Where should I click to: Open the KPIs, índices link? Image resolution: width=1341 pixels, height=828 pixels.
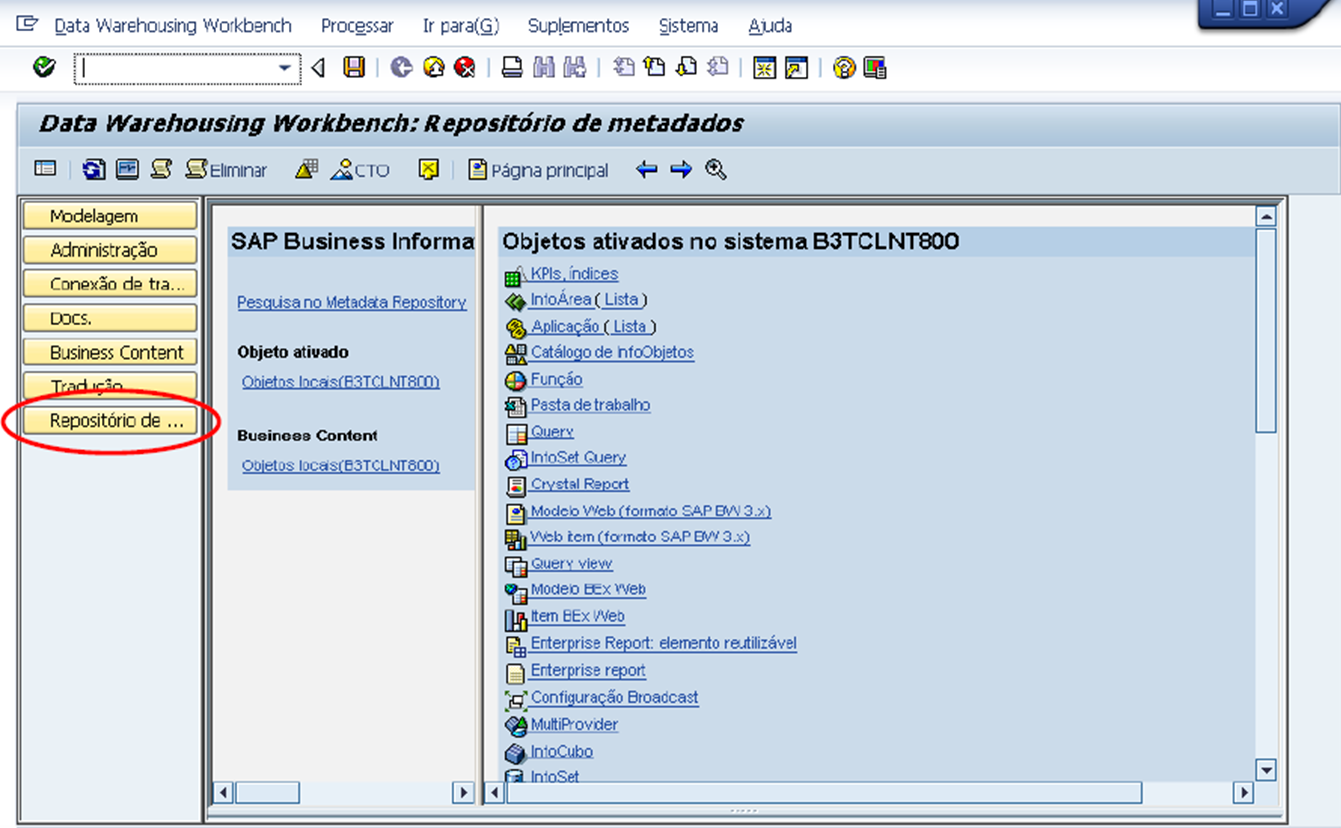[574, 274]
